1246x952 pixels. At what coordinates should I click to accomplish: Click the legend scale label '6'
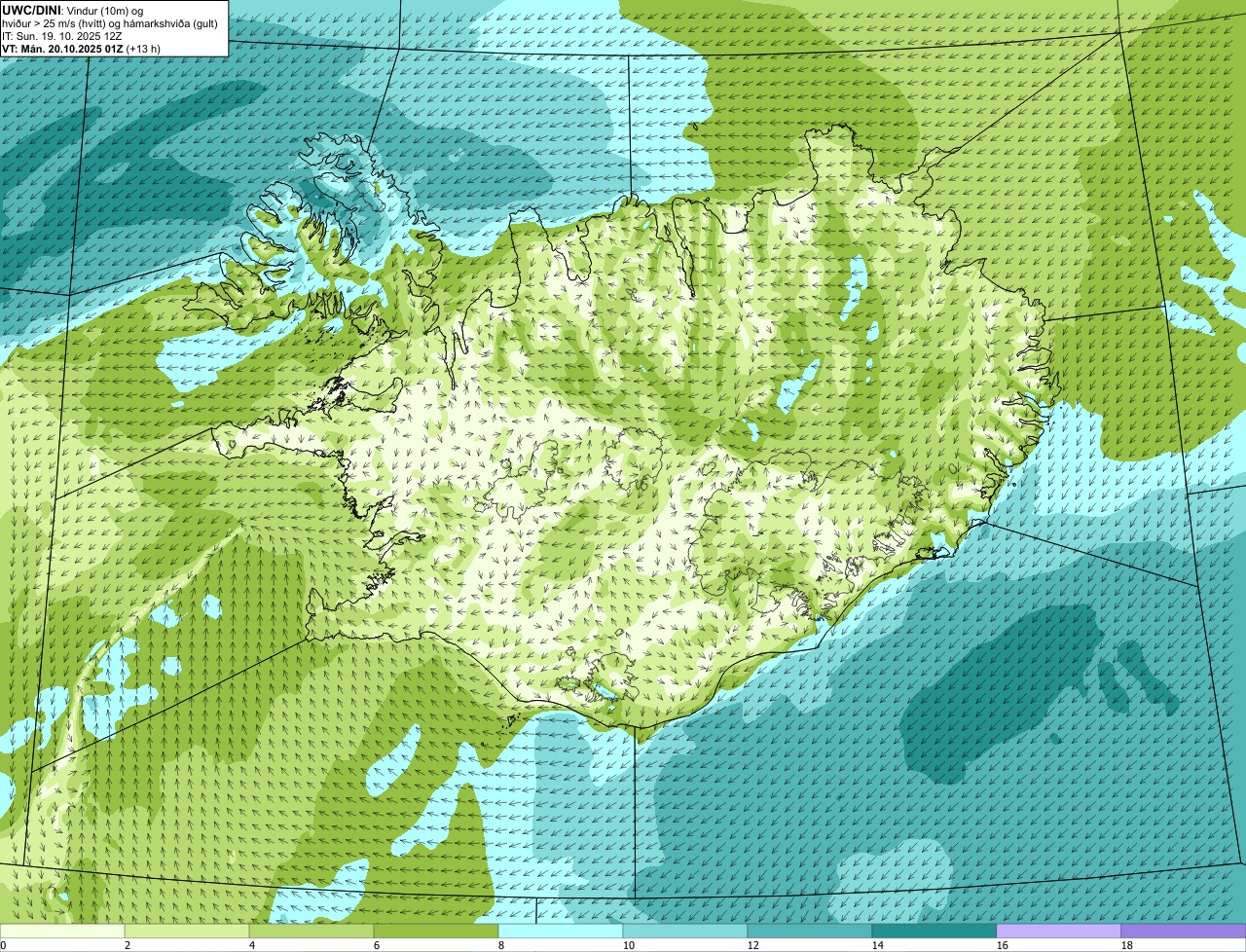click(377, 945)
